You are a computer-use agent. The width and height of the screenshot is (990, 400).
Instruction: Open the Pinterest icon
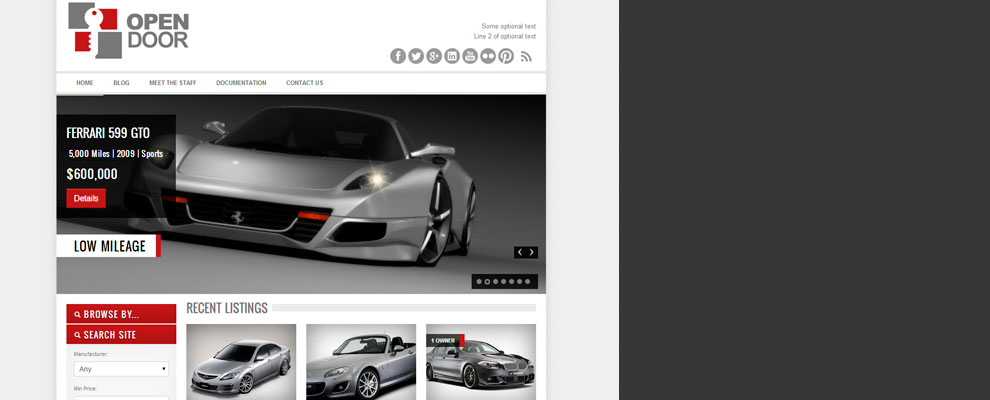506,56
